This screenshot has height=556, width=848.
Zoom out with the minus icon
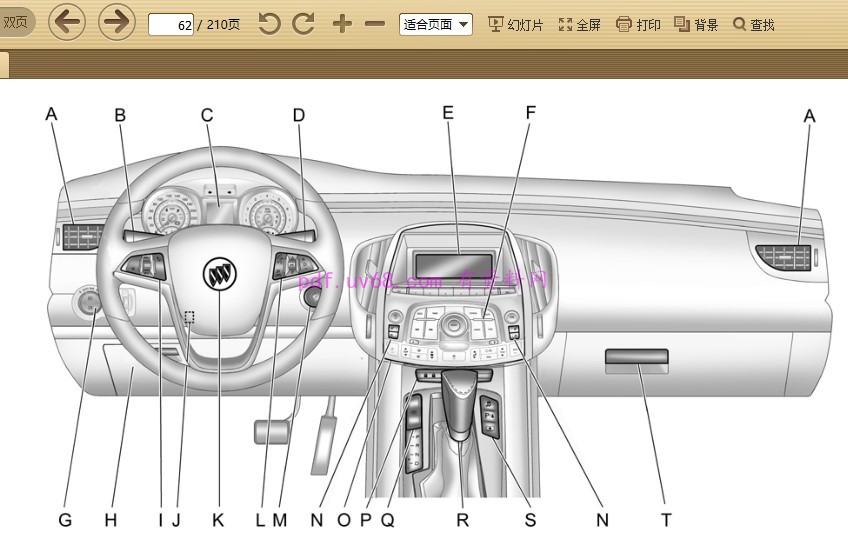375,24
